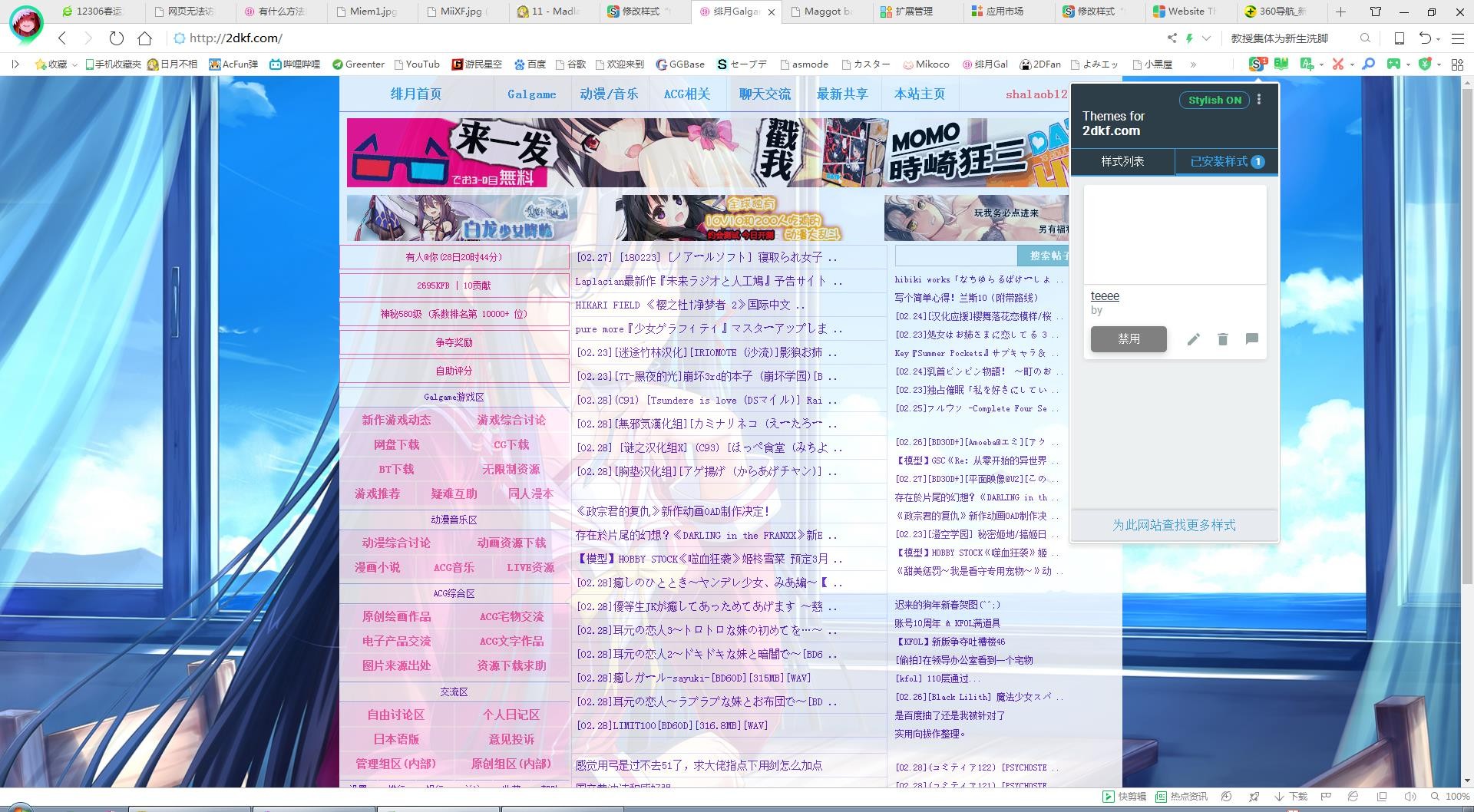
Task: Open the mobile device view icon
Action: coord(1399,38)
